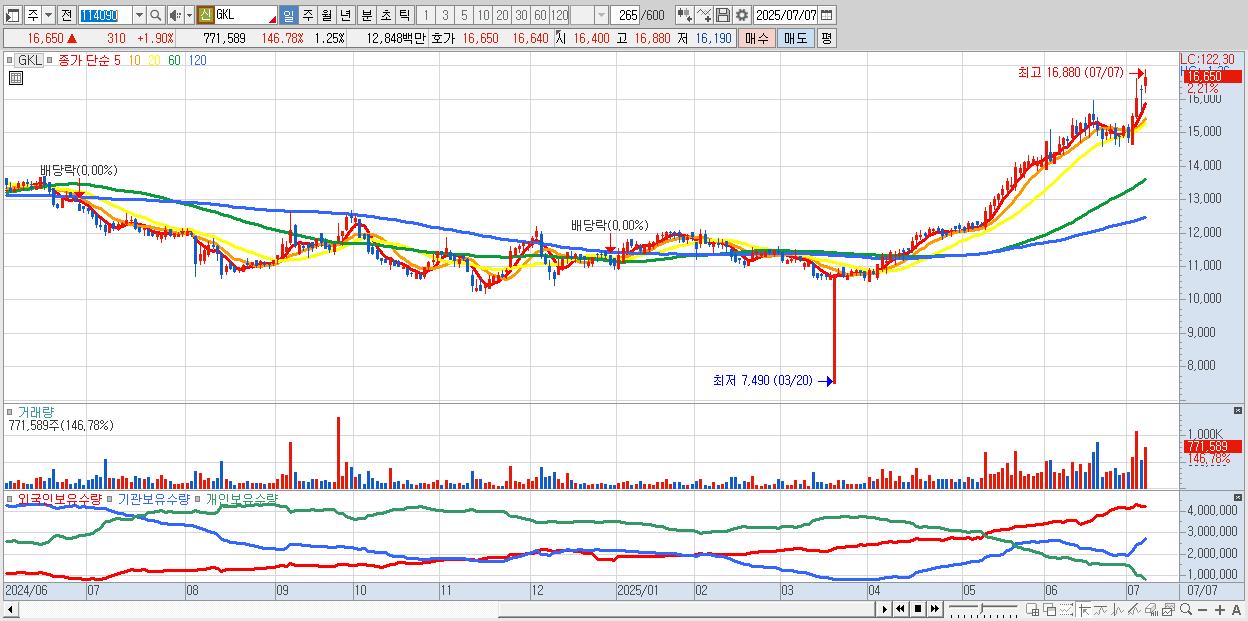
Task: Click the minus zoom-out icon
Action: pos(1202,609)
